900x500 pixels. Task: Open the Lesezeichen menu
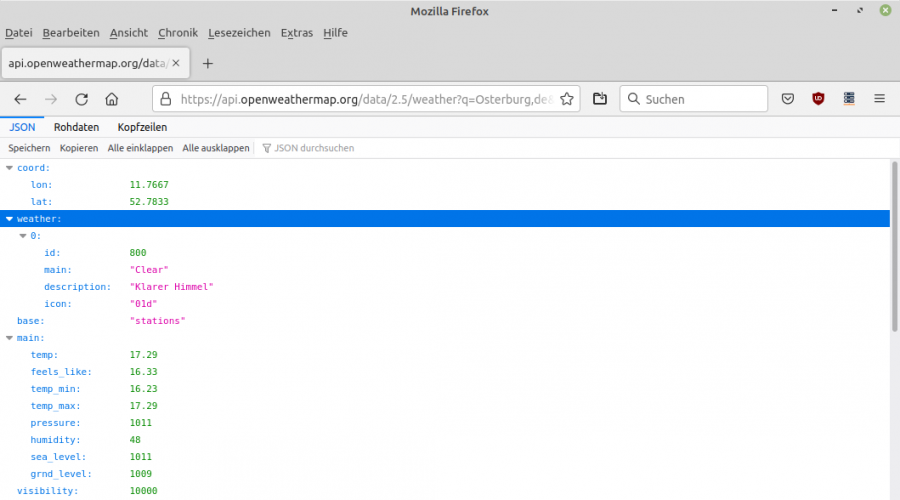[x=239, y=33]
